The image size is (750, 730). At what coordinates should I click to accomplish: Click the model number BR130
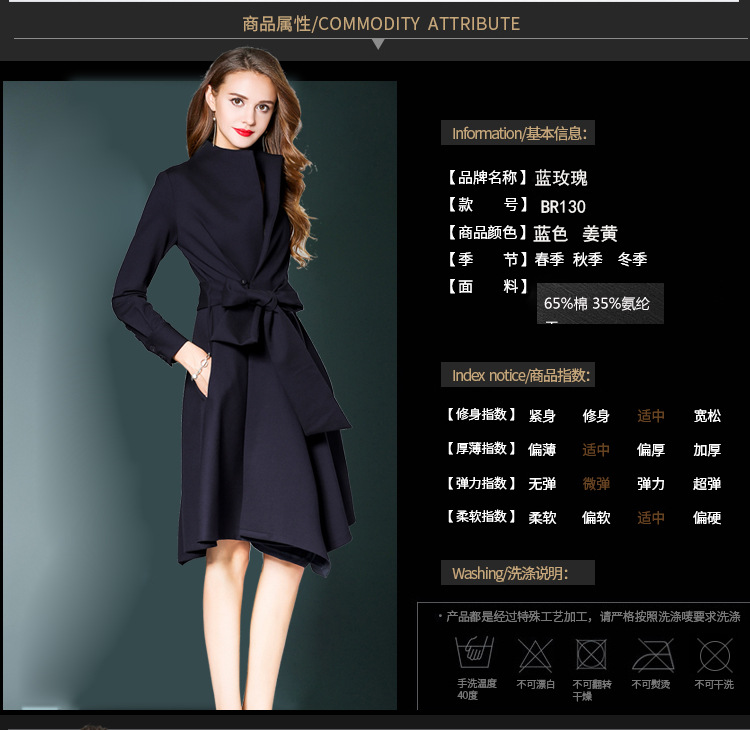click(563, 207)
